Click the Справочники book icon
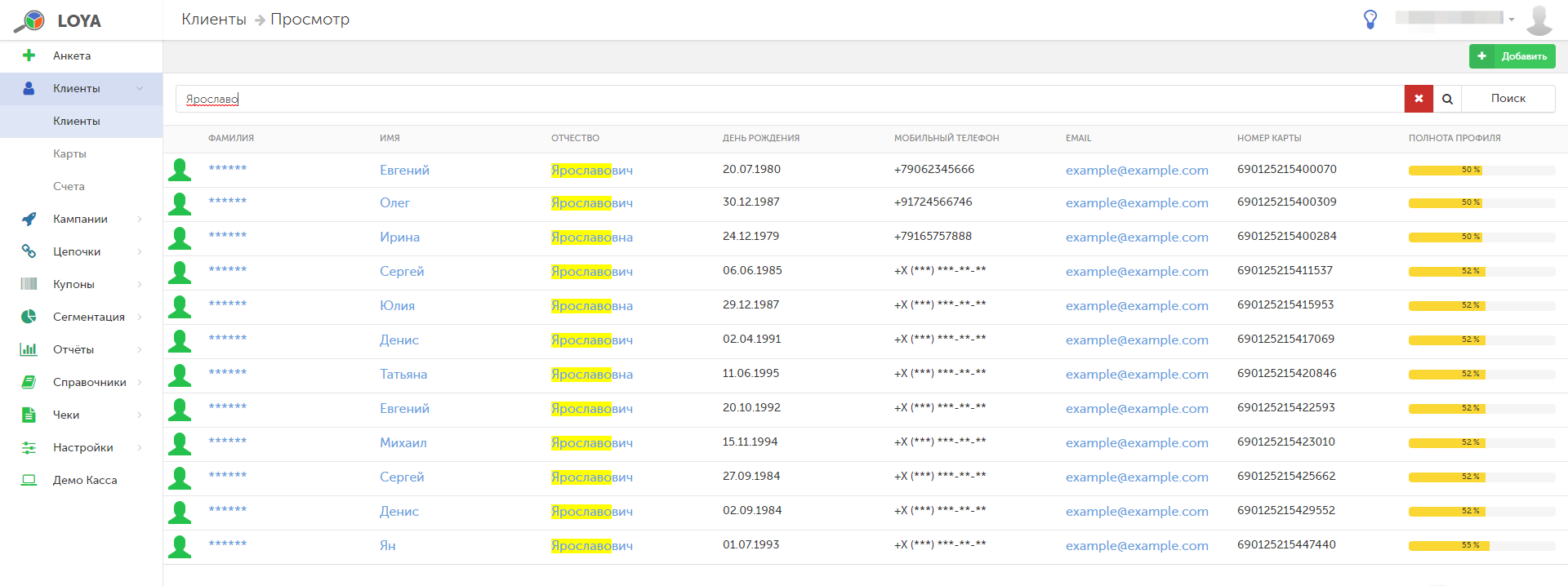Viewport: 1568px width, 586px height. click(x=29, y=382)
